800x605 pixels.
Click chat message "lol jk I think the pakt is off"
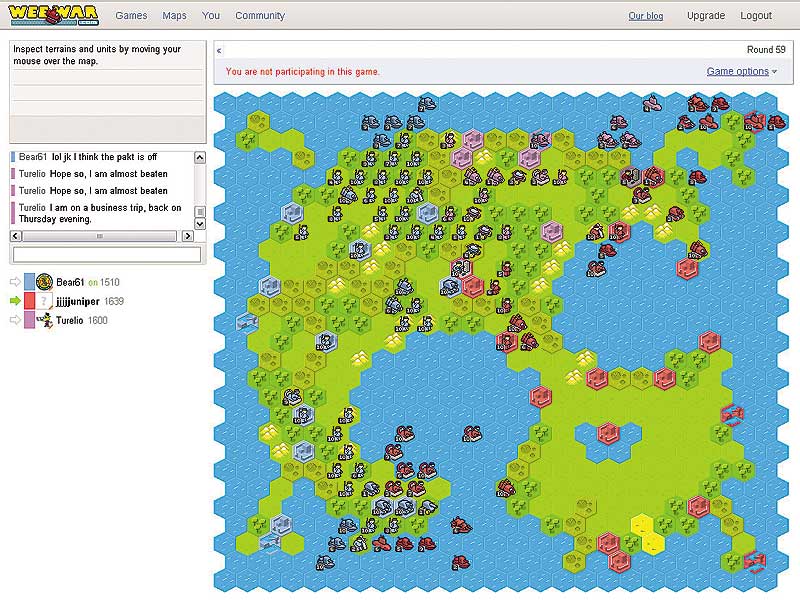click(x=104, y=157)
